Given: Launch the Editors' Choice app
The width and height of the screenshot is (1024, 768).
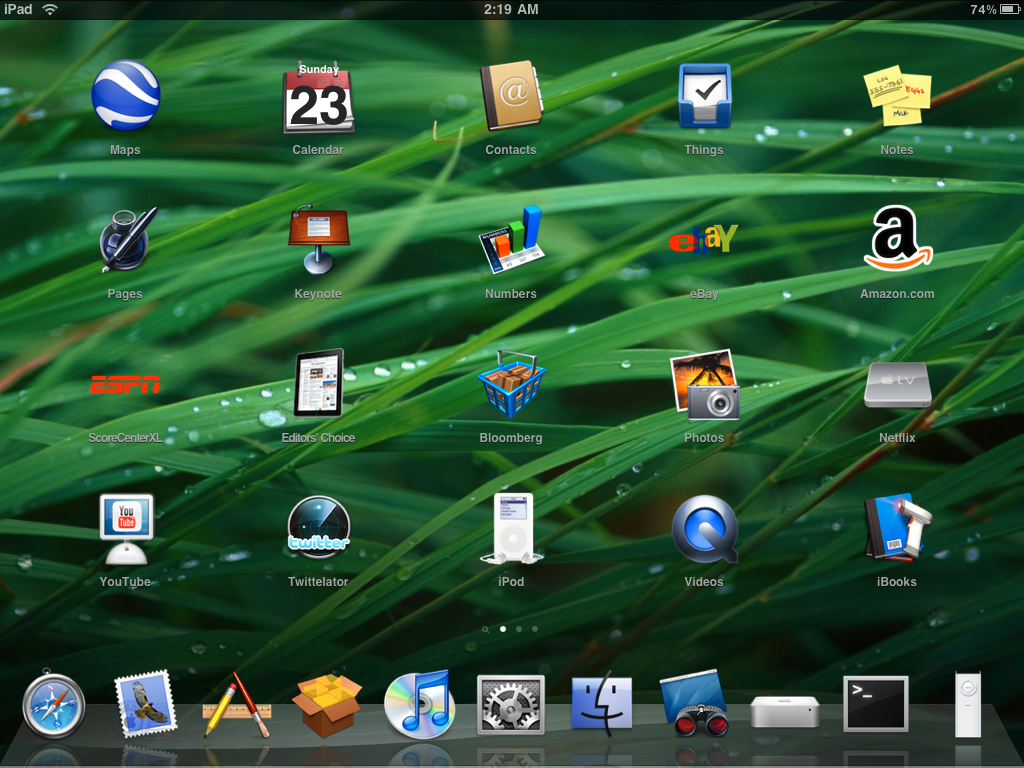Looking at the screenshot, I should point(318,383).
